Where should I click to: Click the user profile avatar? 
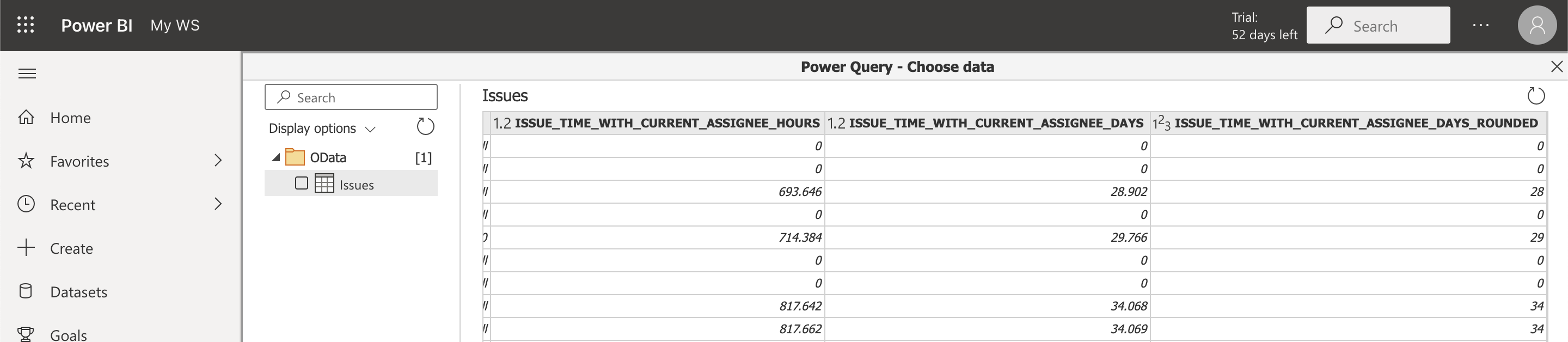1536,25
